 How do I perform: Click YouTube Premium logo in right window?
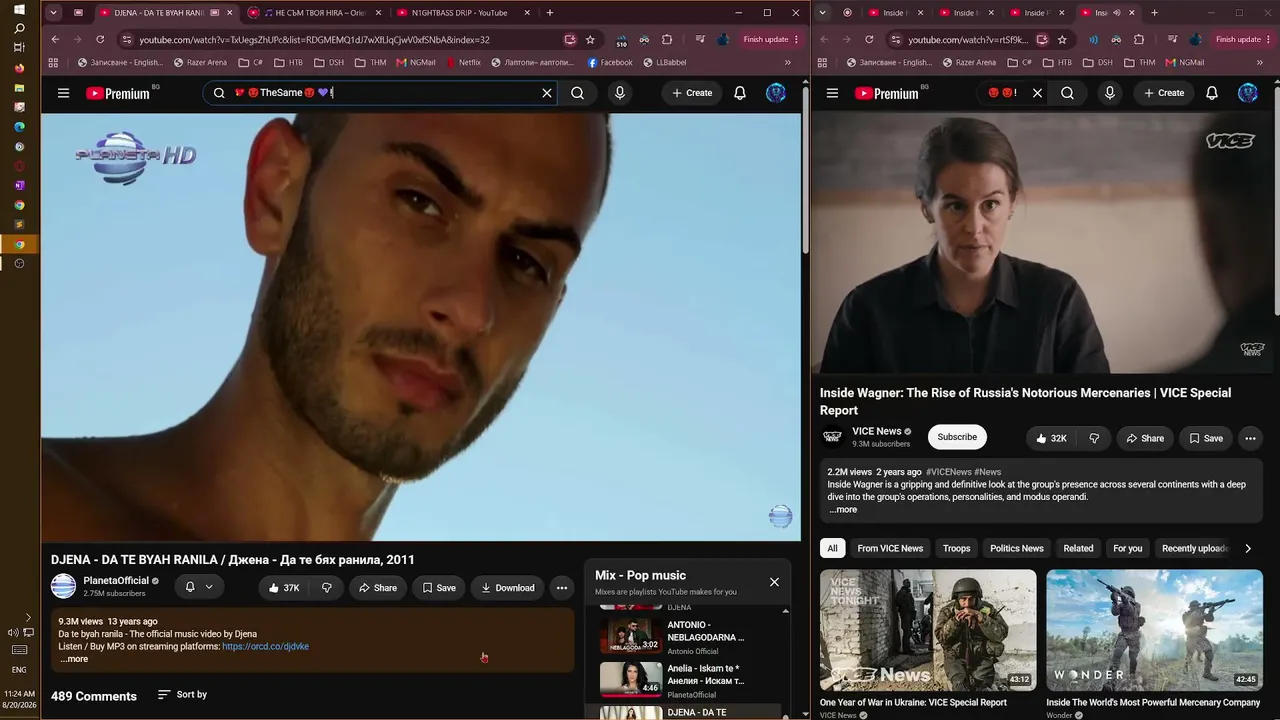[887, 93]
